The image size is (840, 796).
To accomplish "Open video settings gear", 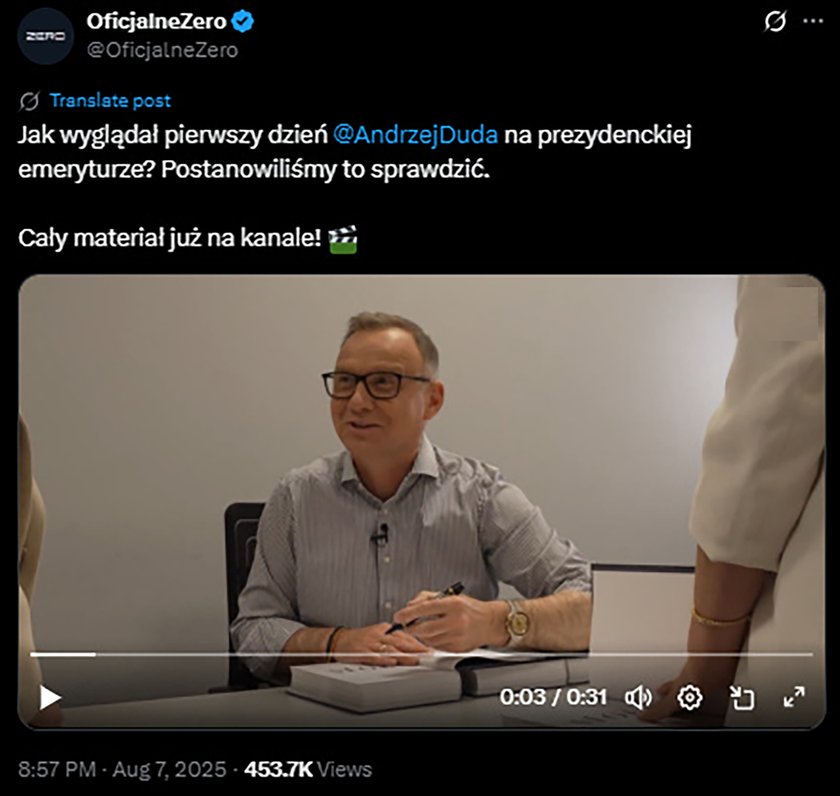I will tap(689, 697).
